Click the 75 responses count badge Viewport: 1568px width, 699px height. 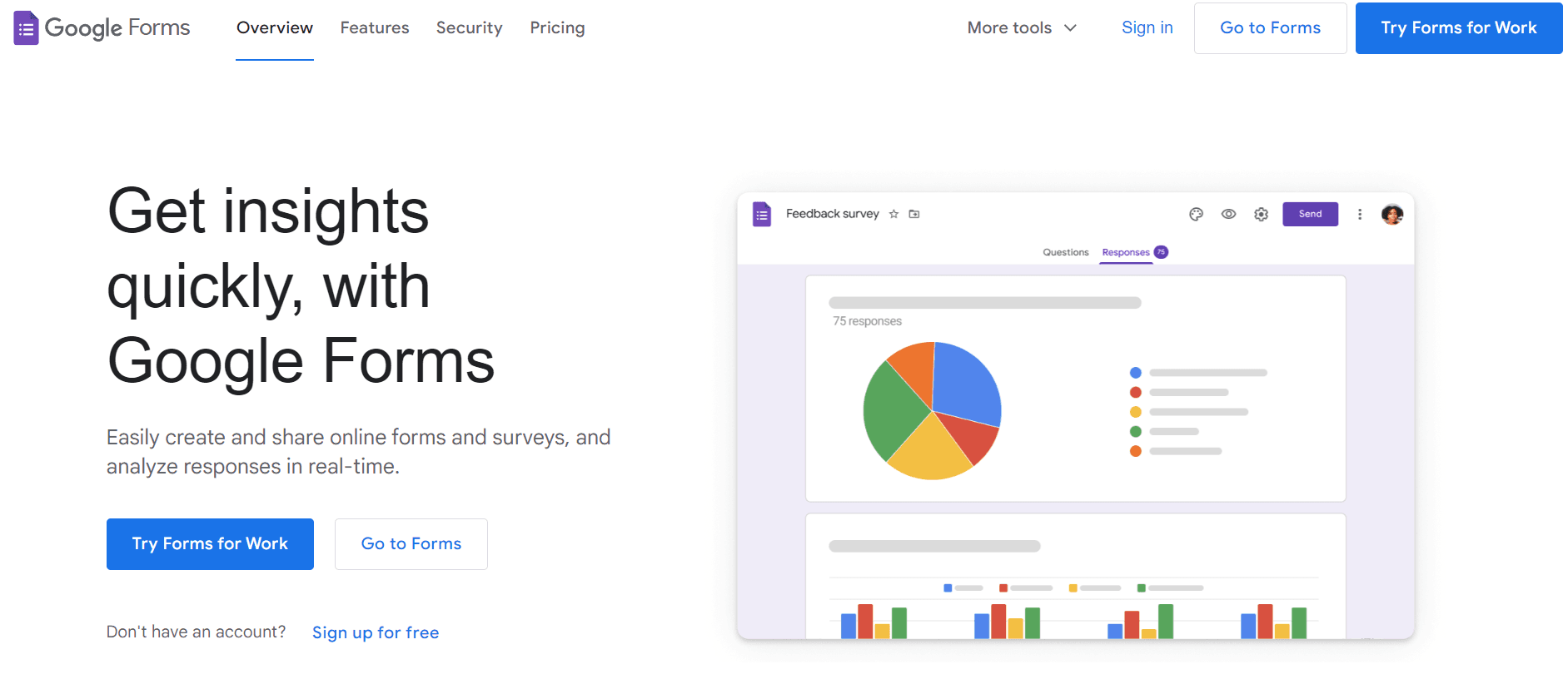1161,252
